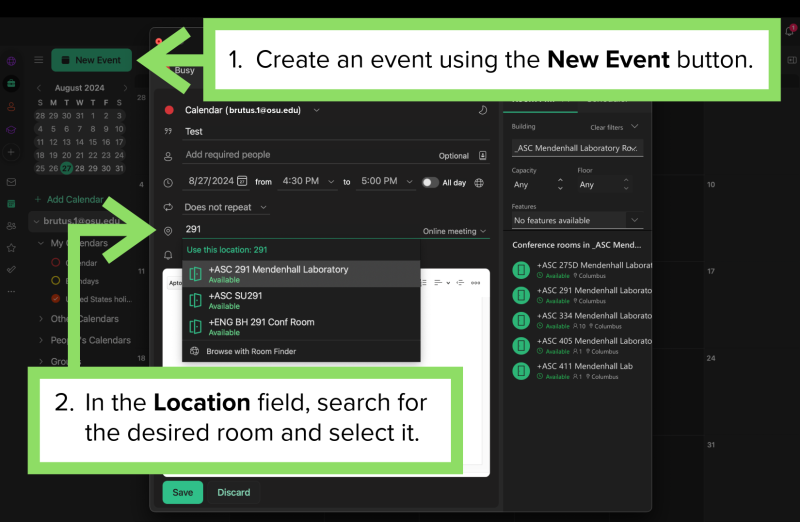
Task: Select +ENG BH 291 Conf Room suggestion
Action: tap(301, 327)
